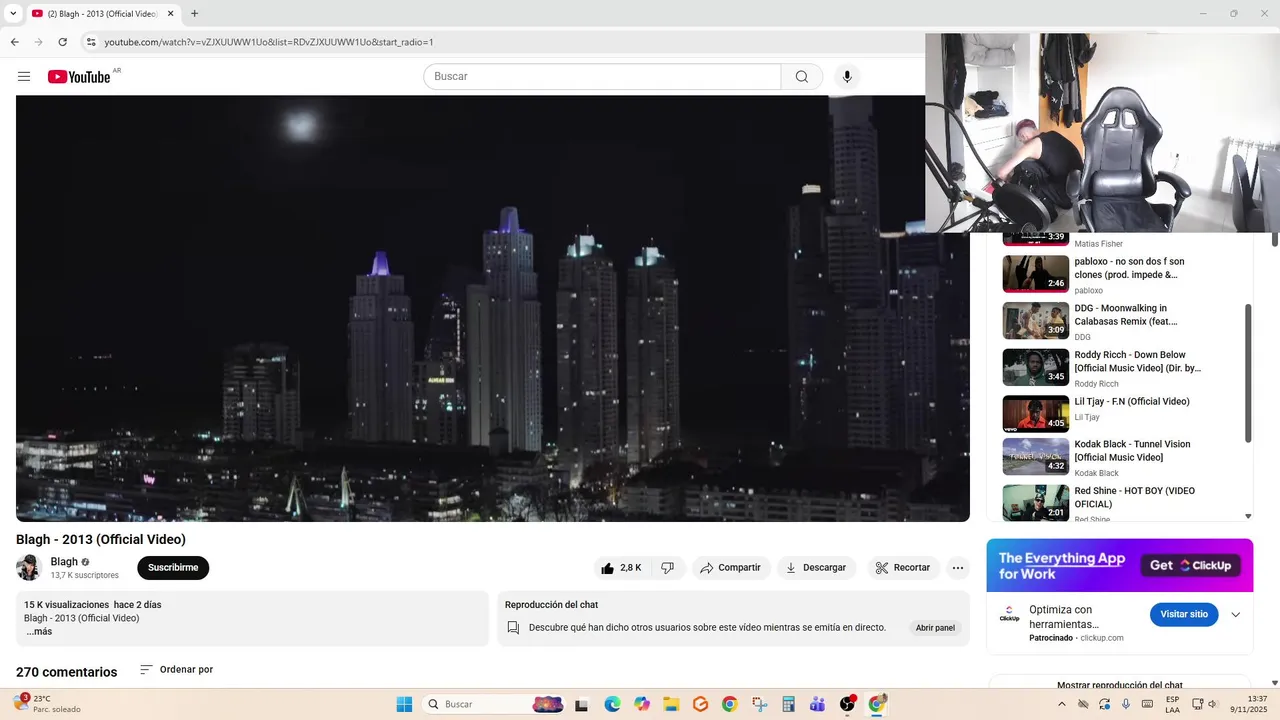Image resolution: width=1280 pixels, height=720 pixels.
Task: Click Mostrar reproducción del chat
Action: [x=1120, y=685]
